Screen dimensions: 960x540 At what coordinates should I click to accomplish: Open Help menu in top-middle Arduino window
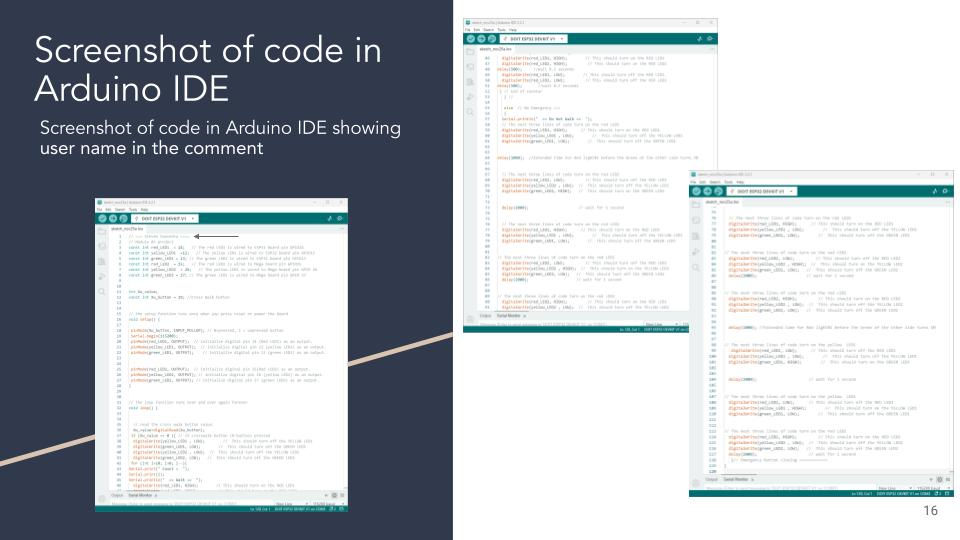click(x=513, y=29)
